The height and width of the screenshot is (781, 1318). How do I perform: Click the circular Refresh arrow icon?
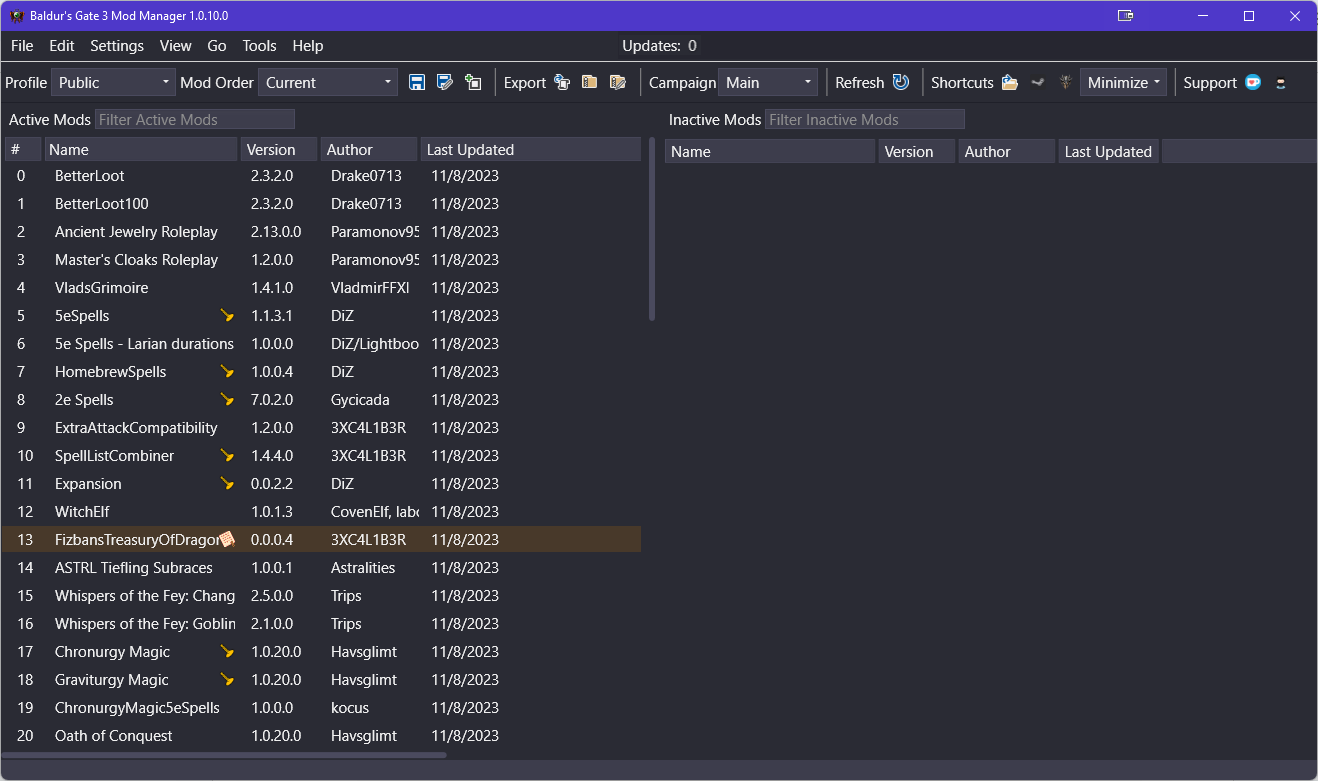click(901, 82)
